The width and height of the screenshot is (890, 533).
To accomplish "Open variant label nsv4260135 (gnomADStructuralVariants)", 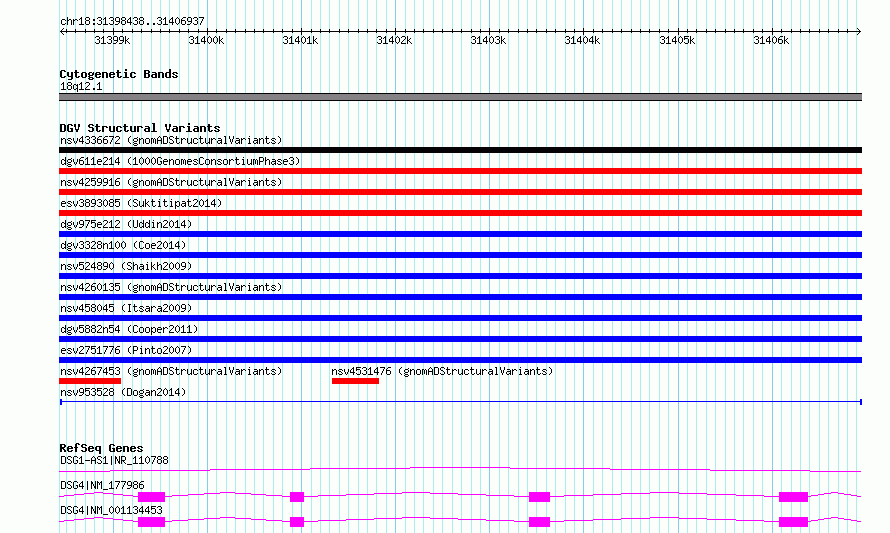I will (171, 287).
